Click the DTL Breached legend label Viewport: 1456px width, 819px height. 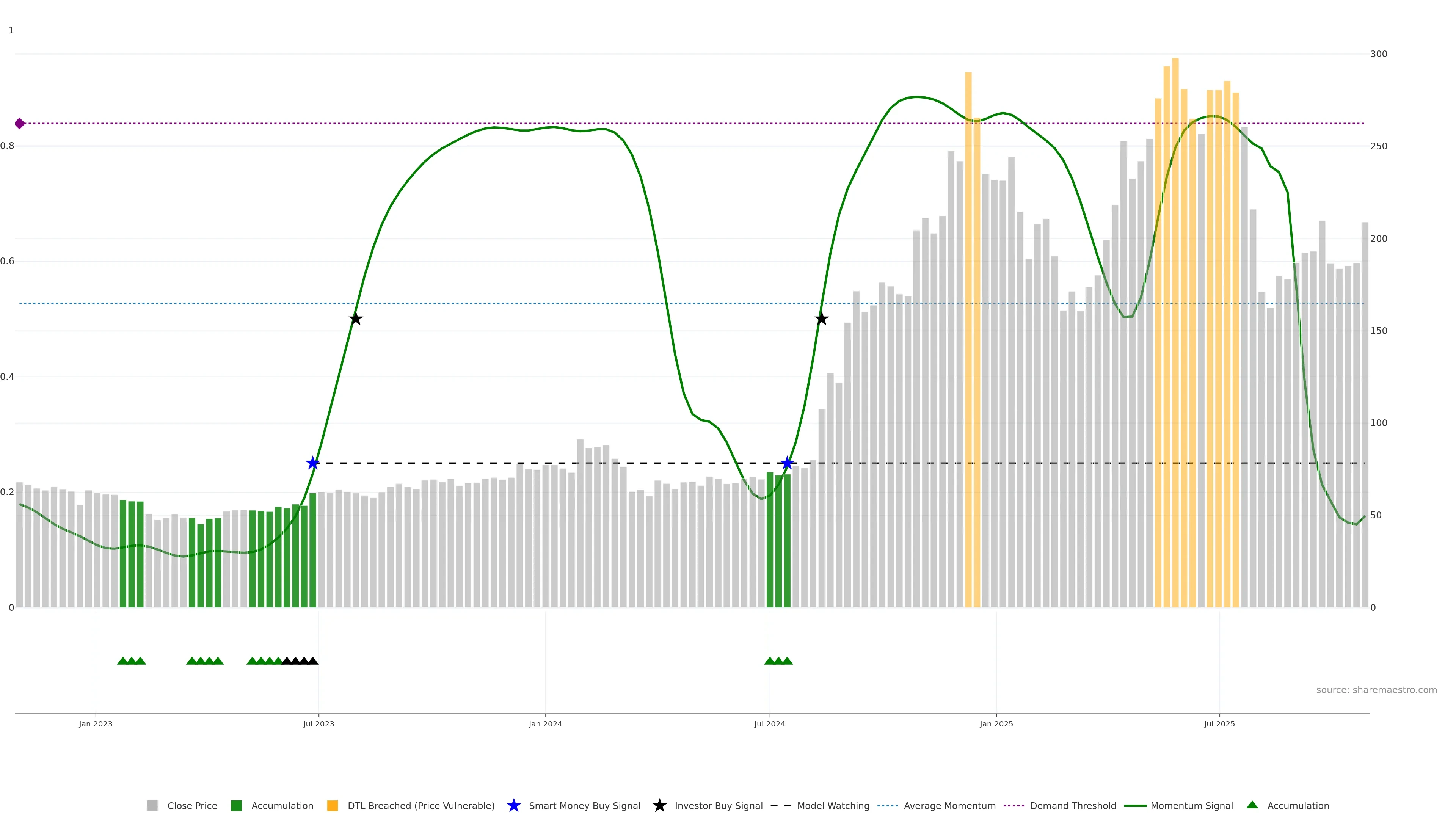[x=420, y=806]
